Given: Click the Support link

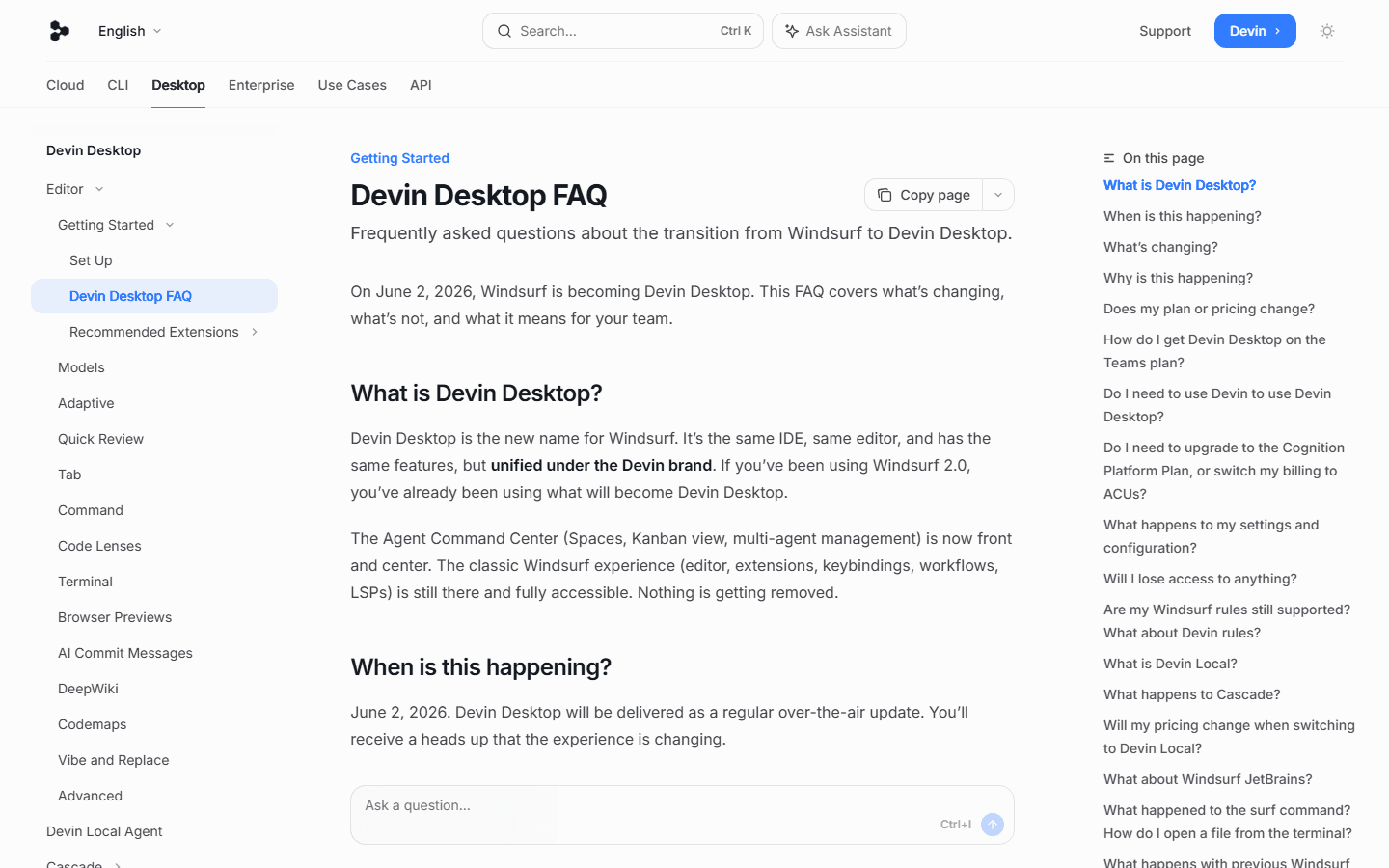Looking at the screenshot, I should tap(1165, 31).
